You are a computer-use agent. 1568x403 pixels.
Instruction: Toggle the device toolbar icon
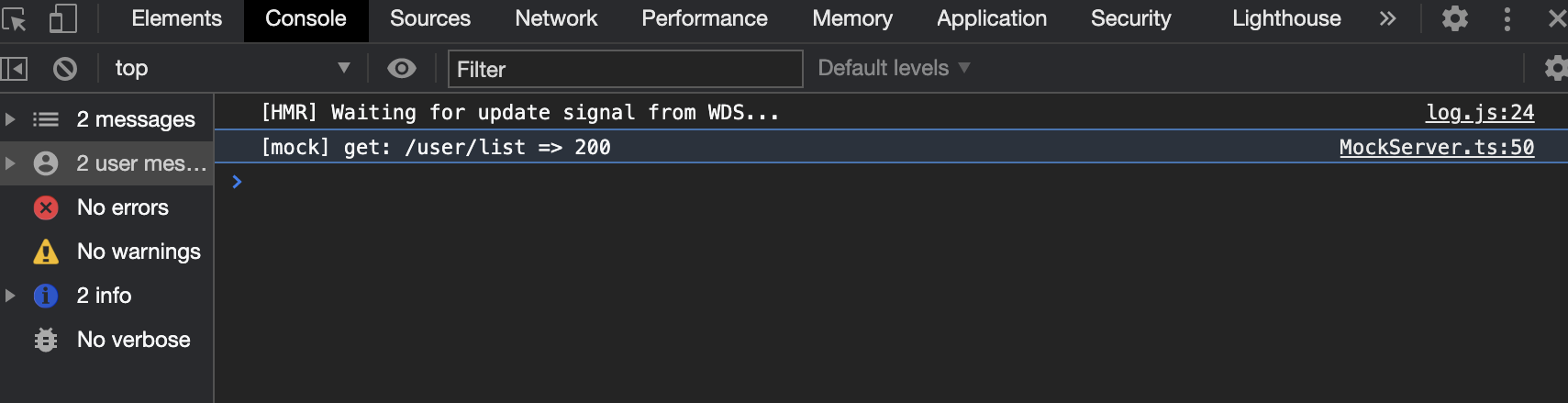click(62, 18)
